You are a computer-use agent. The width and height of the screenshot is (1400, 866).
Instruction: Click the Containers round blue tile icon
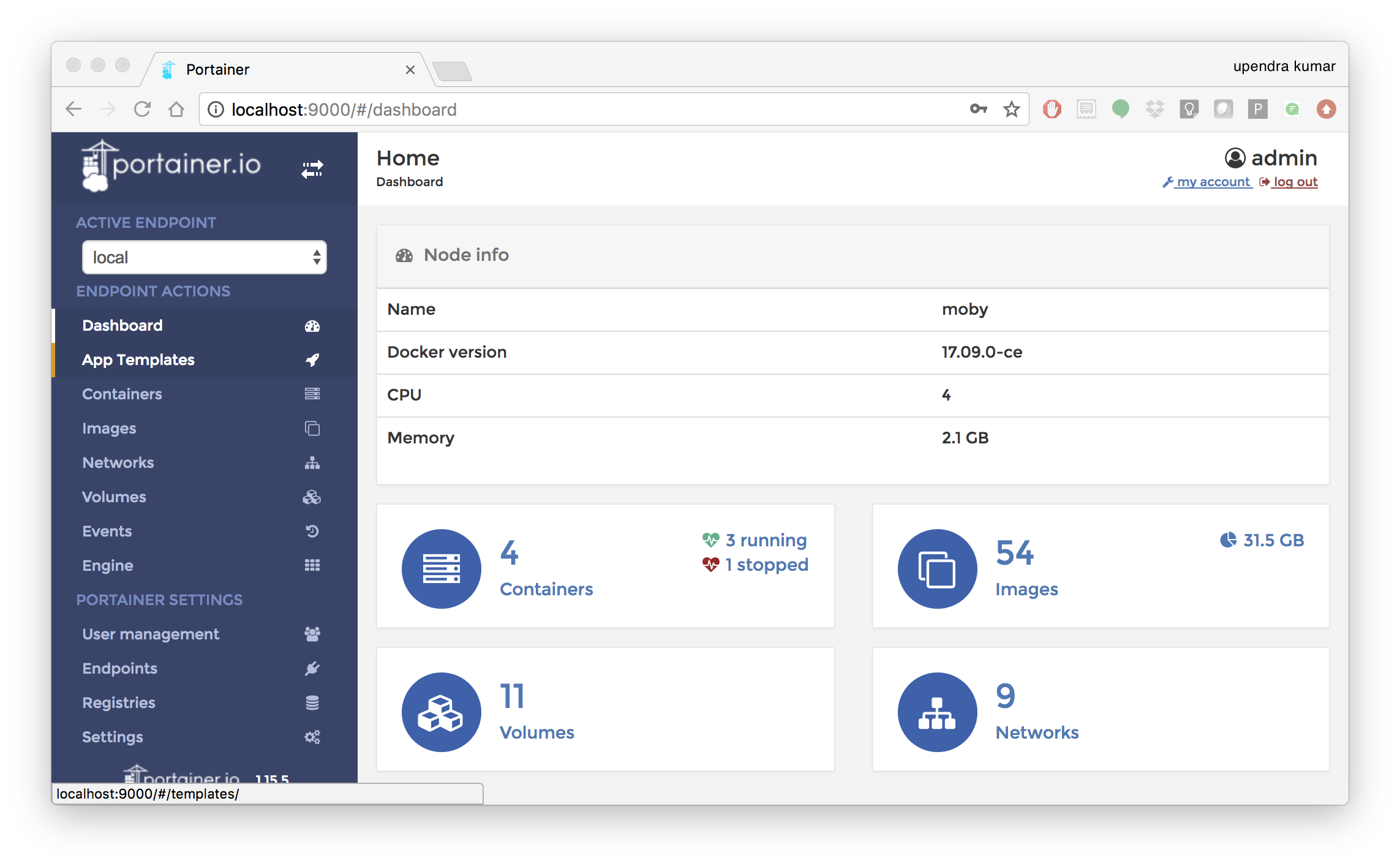[x=442, y=569]
